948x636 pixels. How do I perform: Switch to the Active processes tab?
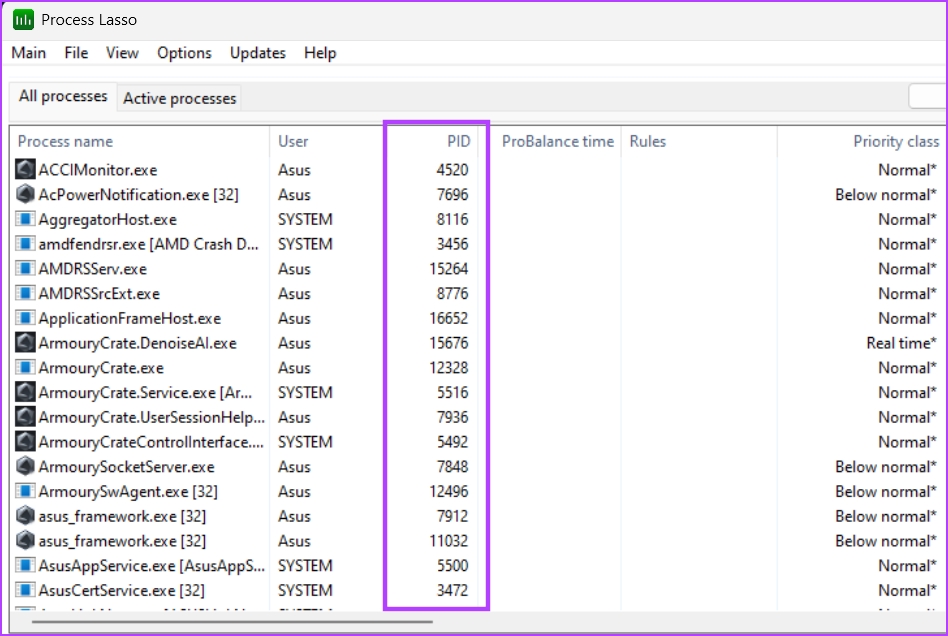pyautogui.click(x=180, y=98)
